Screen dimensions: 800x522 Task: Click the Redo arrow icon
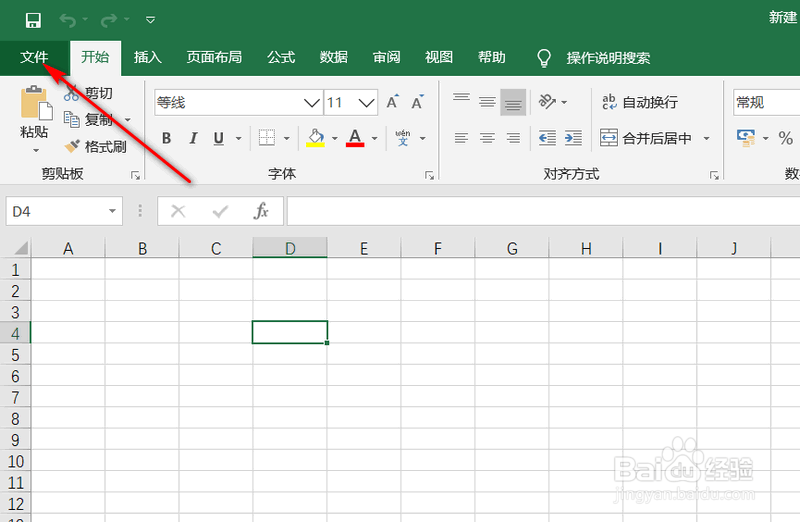click(109, 20)
